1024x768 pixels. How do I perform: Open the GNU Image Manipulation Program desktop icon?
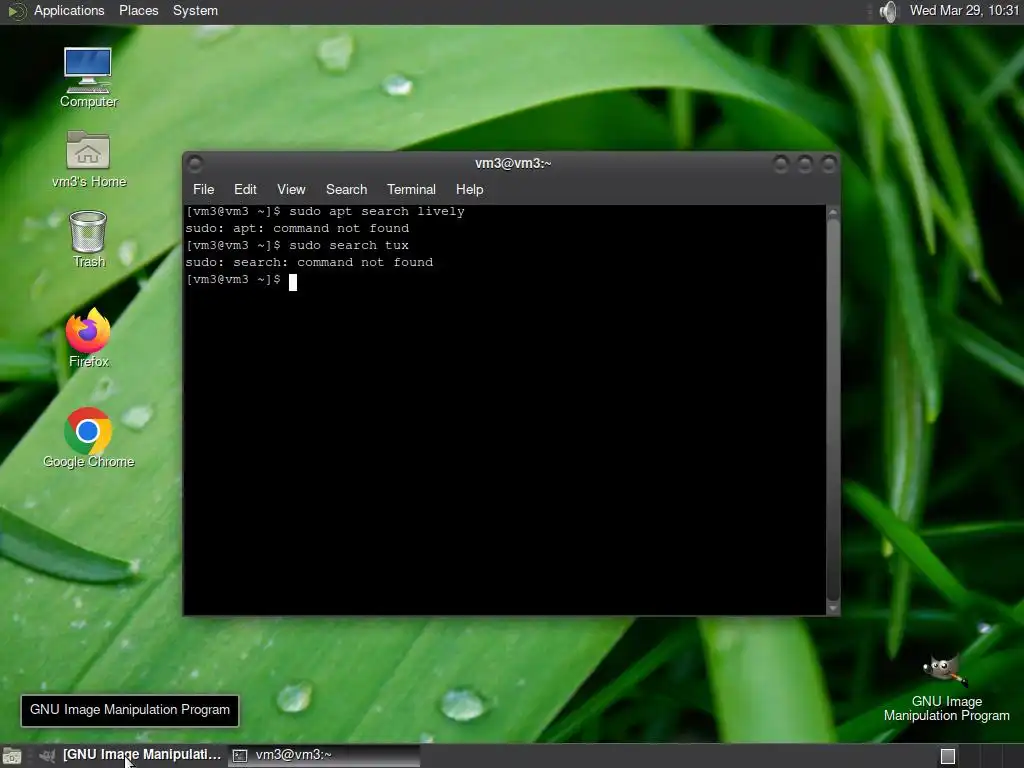coord(946,689)
